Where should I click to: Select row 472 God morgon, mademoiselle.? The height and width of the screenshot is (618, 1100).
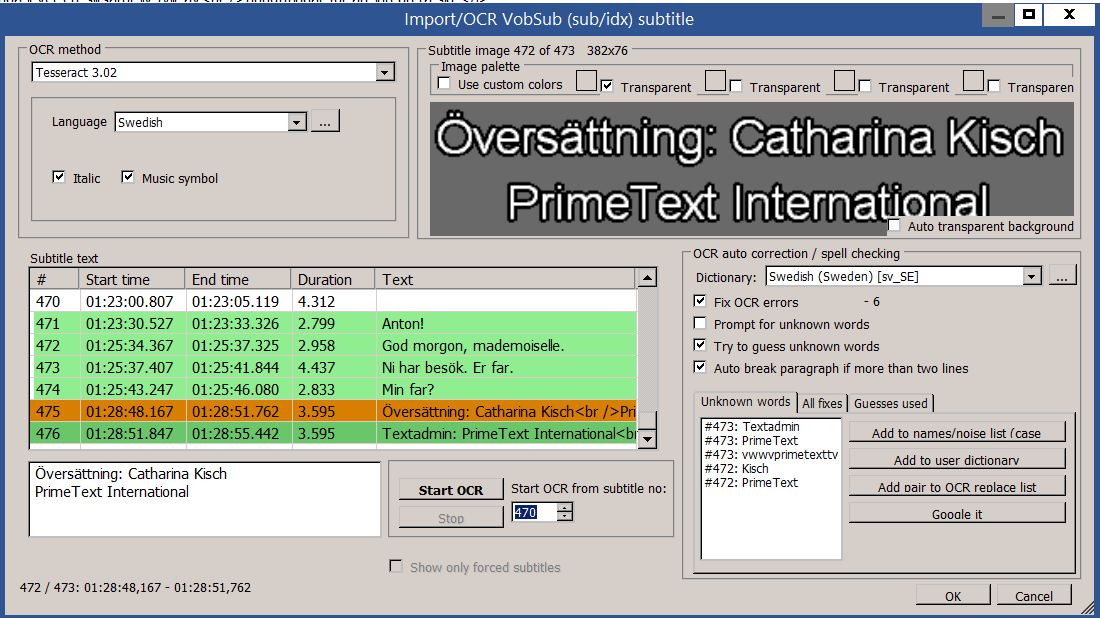pyautogui.click(x=333, y=346)
